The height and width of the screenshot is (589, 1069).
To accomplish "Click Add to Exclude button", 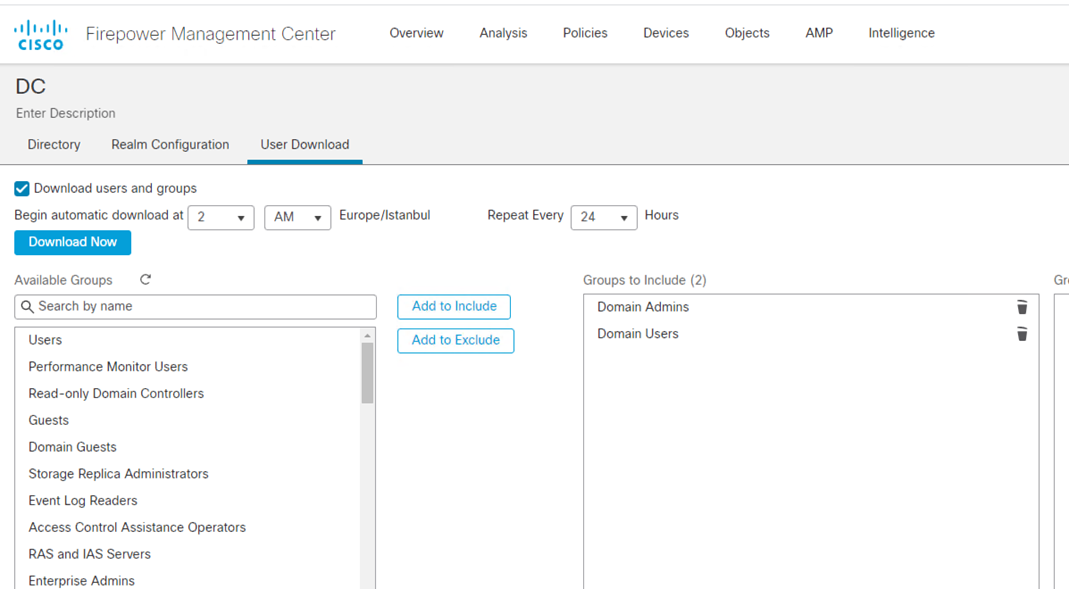I will coord(455,340).
